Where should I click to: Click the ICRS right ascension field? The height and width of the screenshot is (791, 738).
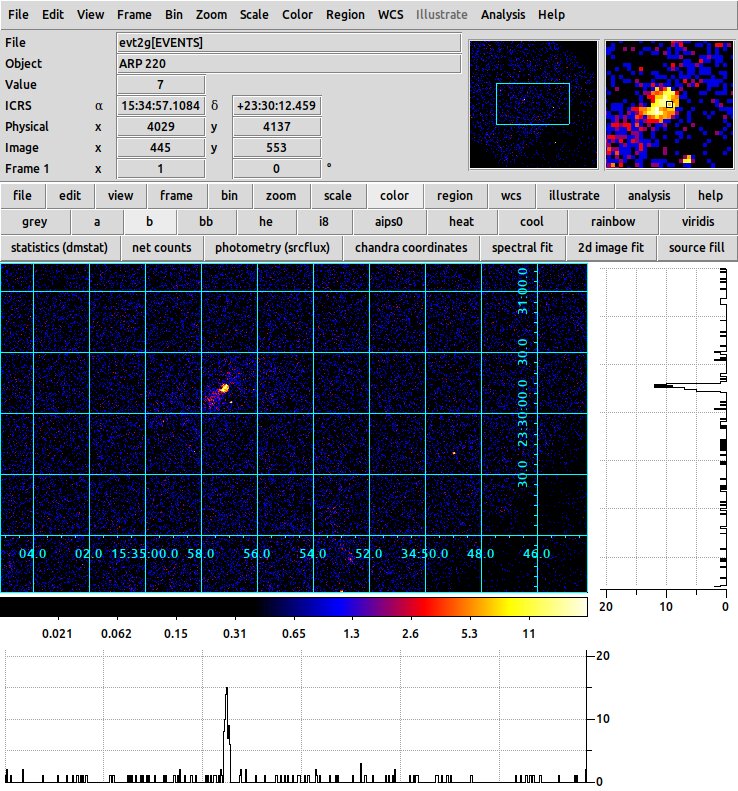pos(161,105)
